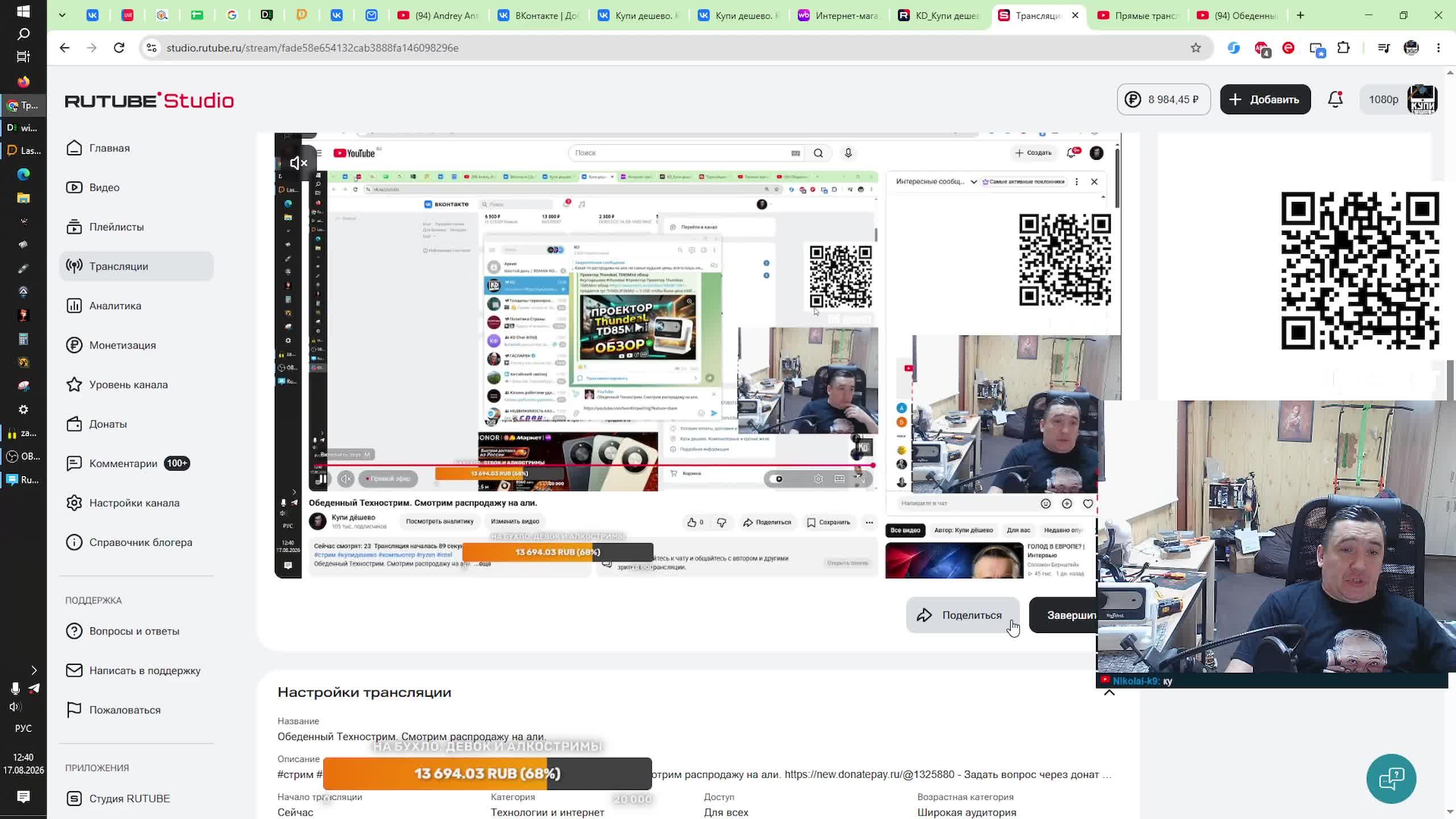Open Chrome media controls icon
Screen dimensions: 1456x819
click(x=1384, y=48)
